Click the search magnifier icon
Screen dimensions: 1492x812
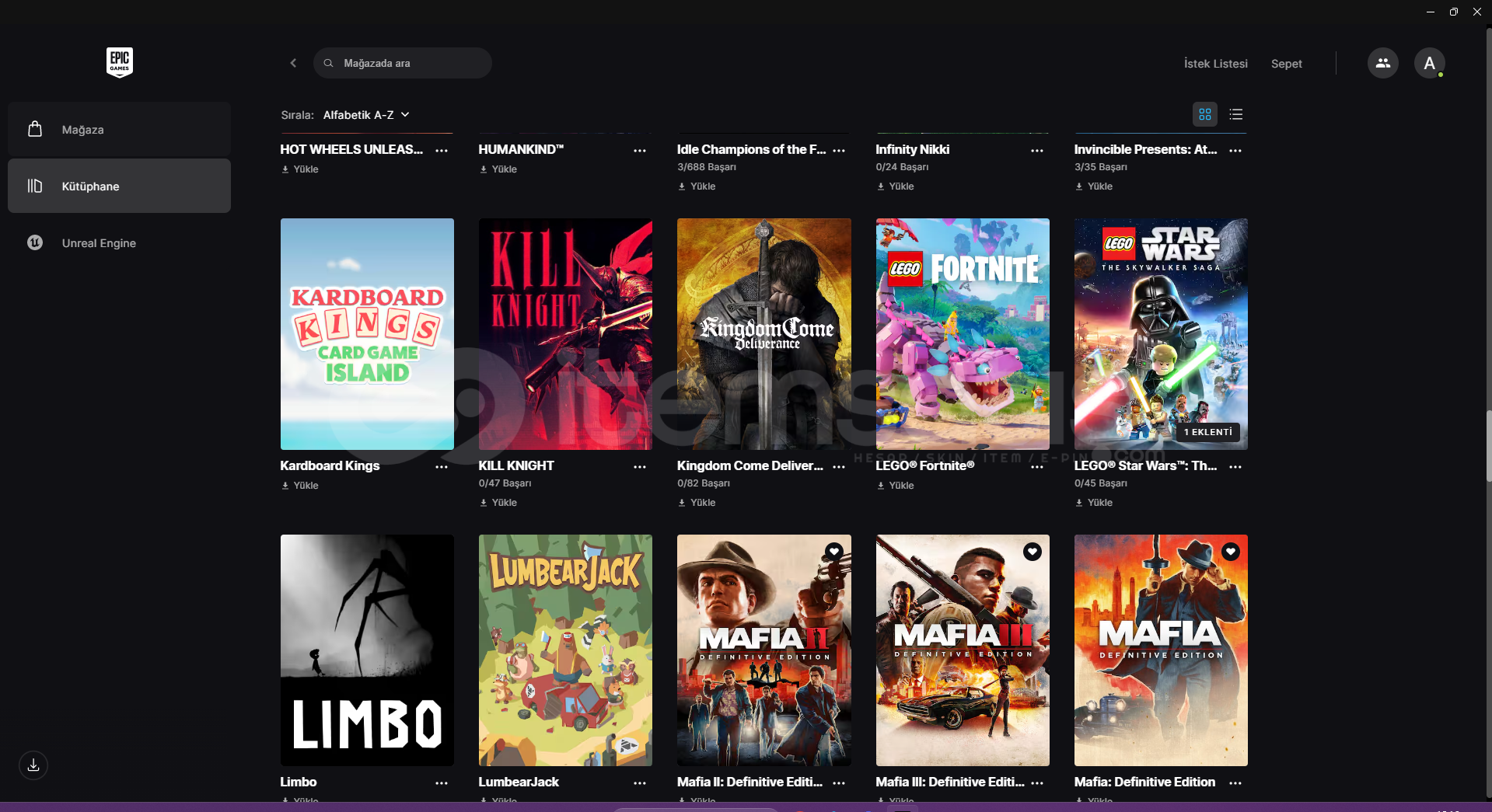(x=328, y=63)
